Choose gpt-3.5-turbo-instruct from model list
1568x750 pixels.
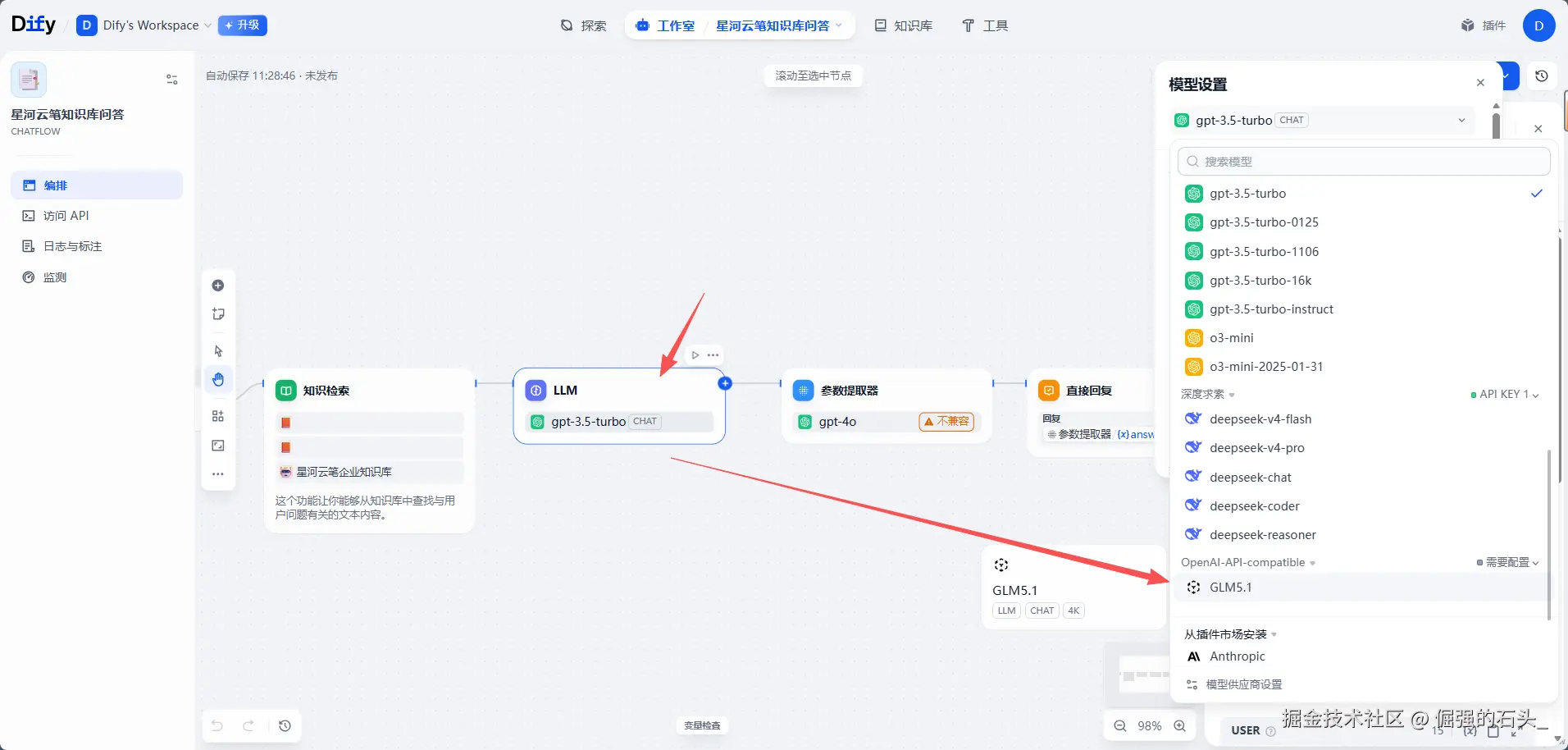tap(1363, 309)
